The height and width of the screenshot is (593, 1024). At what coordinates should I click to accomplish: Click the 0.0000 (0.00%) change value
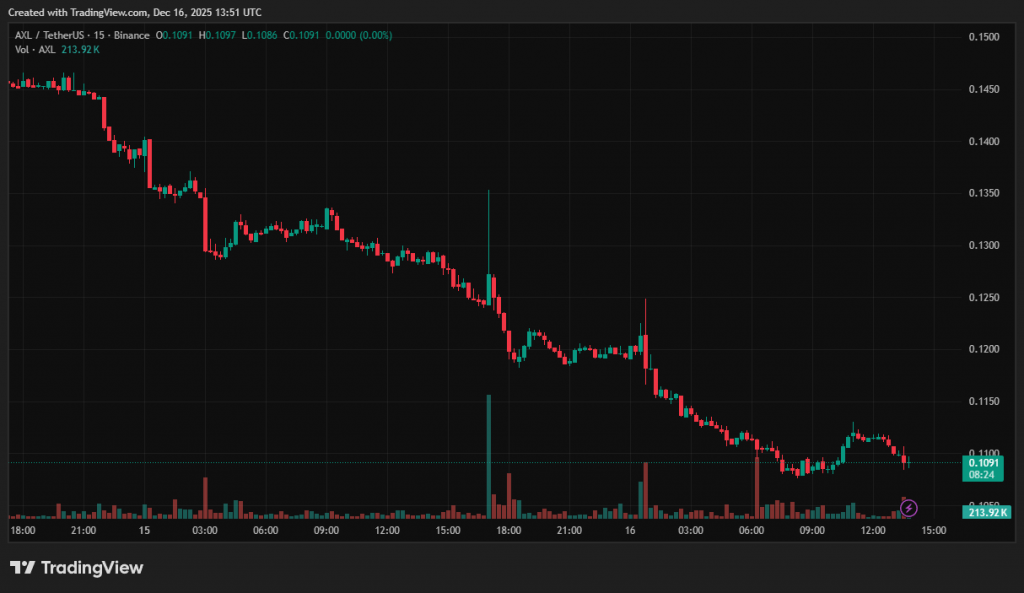360,35
